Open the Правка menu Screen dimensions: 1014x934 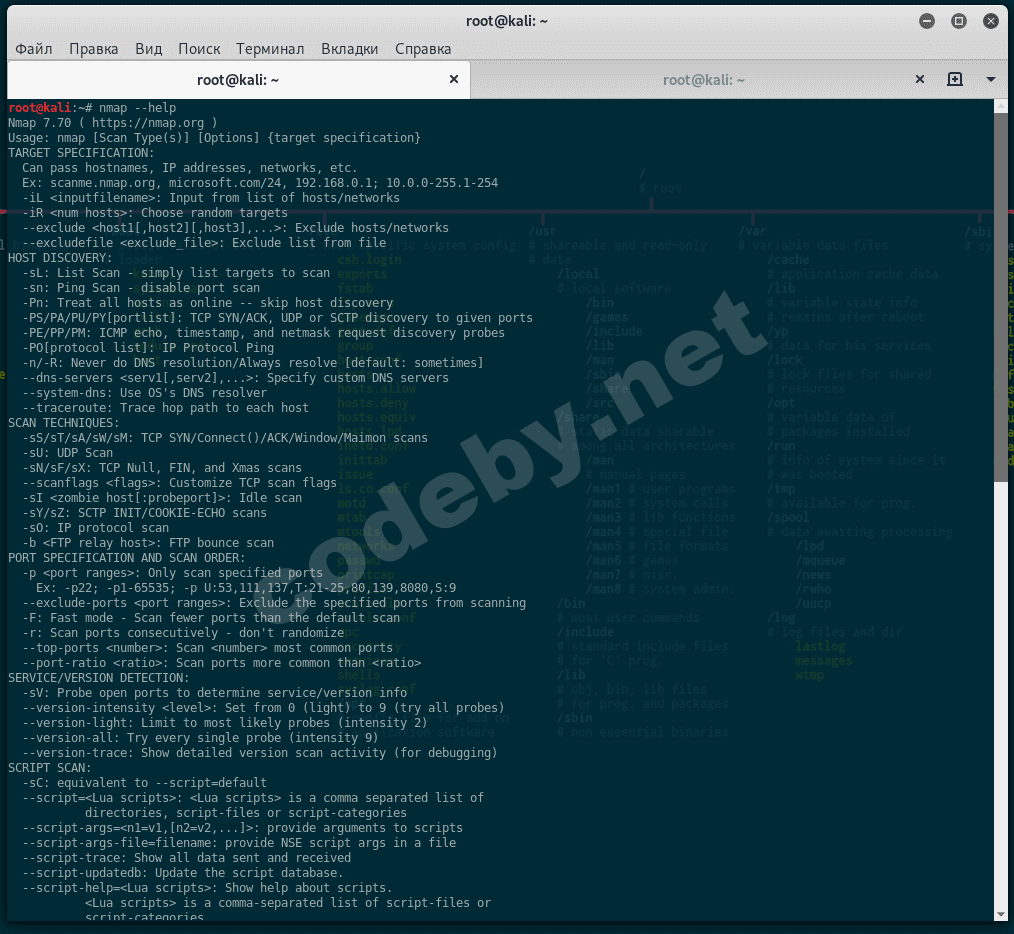(x=94, y=49)
